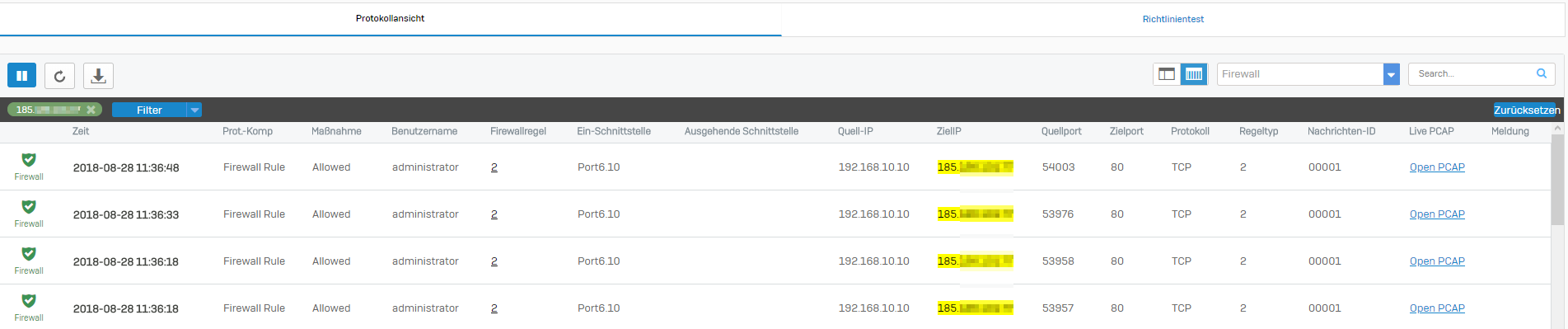This screenshot has width=1568, height=329.
Task: Click the Zielport column header
Action: point(1126,131)
